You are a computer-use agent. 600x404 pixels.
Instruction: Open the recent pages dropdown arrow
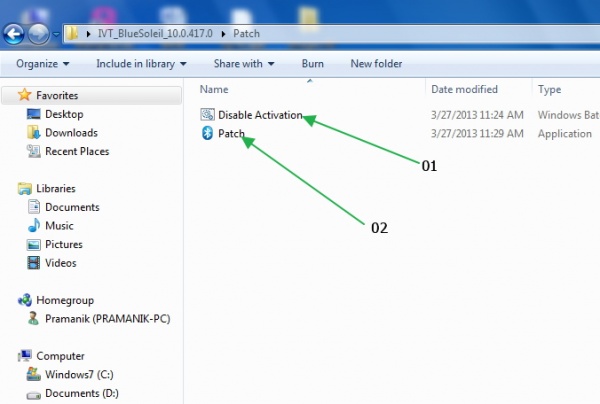point(56,34)
